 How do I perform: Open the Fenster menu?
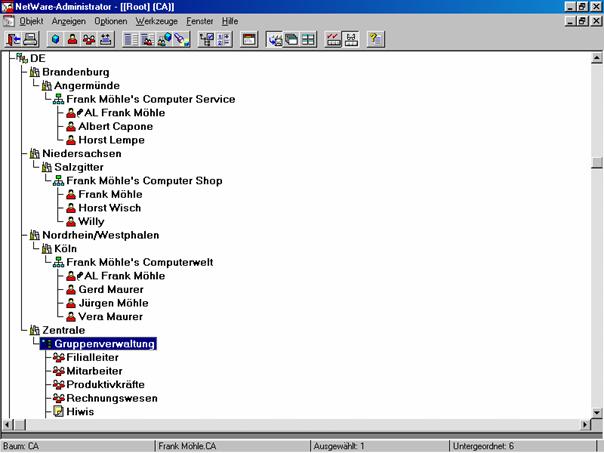(x=200, y=21)
